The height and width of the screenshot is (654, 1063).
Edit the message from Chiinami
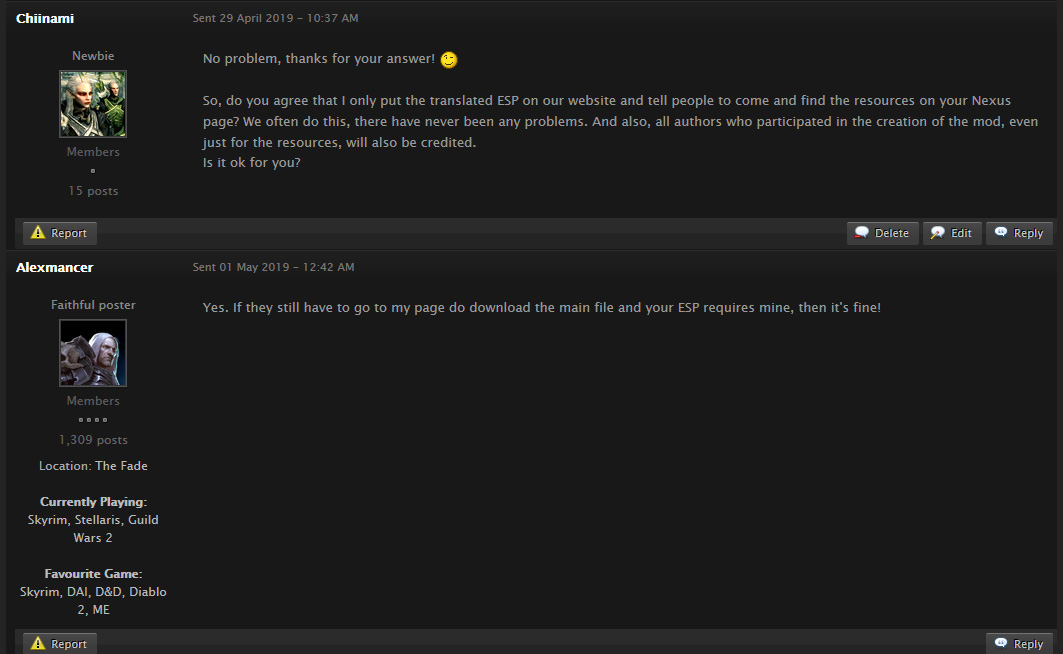pyautogui.click(x=952, y=232)
